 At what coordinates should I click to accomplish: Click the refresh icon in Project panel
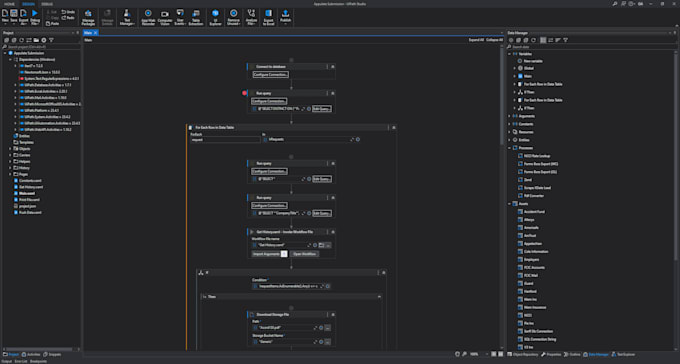coord(21,40)
